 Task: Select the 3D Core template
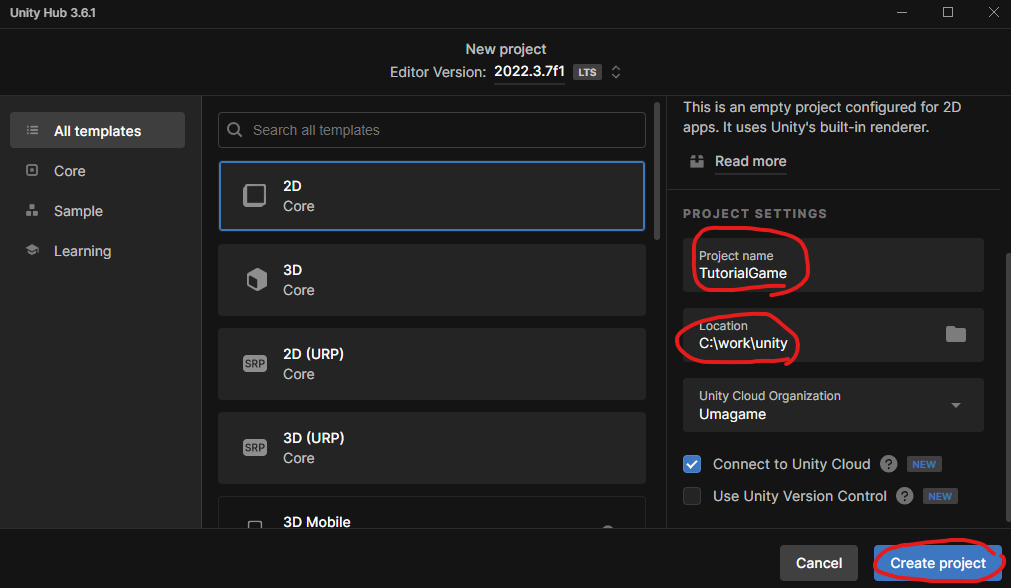[431, 280]
